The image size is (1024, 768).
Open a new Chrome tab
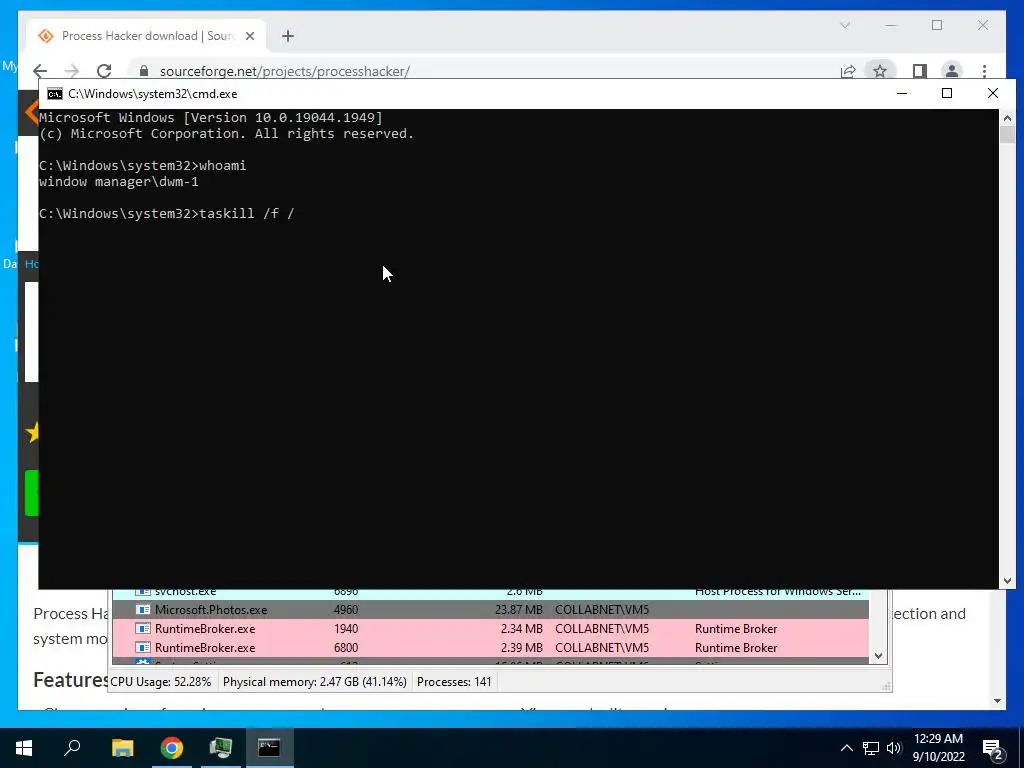[x=288, y=36]
